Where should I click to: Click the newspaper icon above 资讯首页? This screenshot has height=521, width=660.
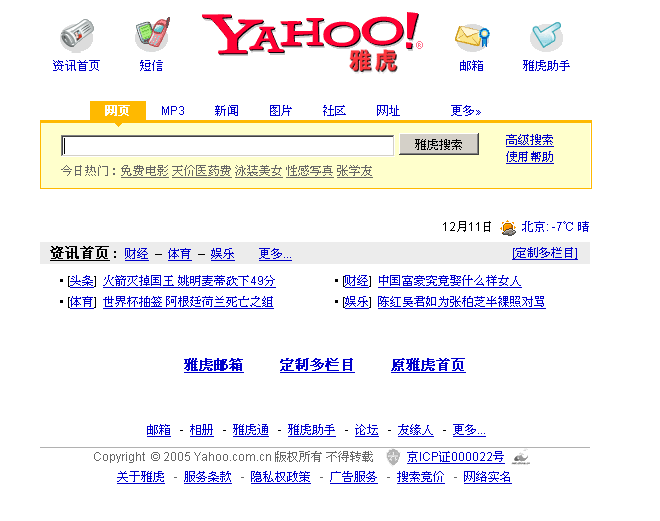coord(77,35)
